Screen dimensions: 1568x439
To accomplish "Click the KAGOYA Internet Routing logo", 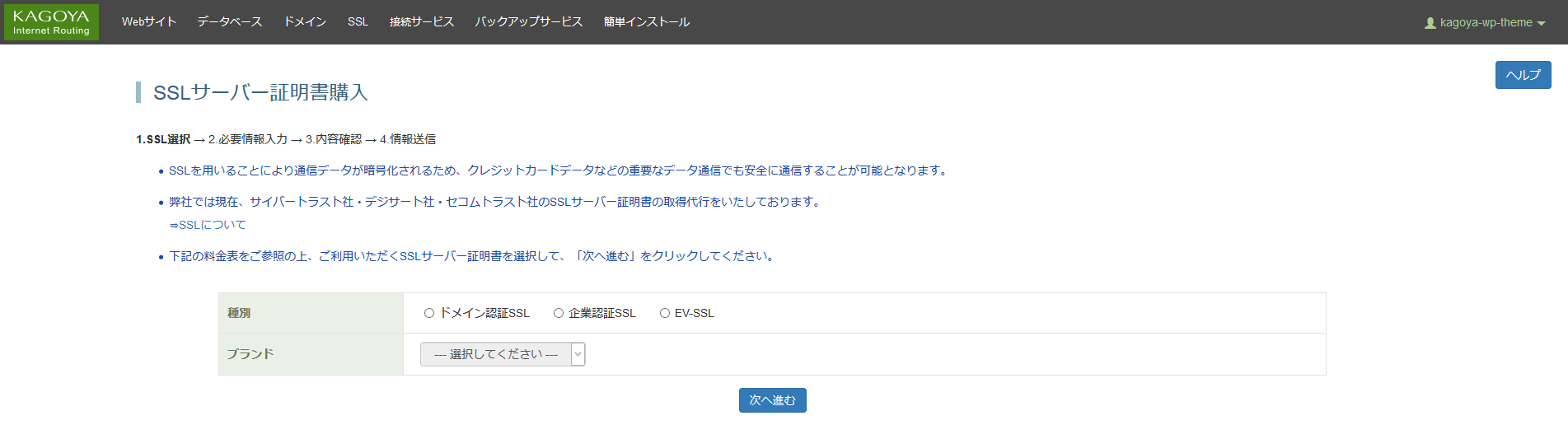I will tap(51, 22).
